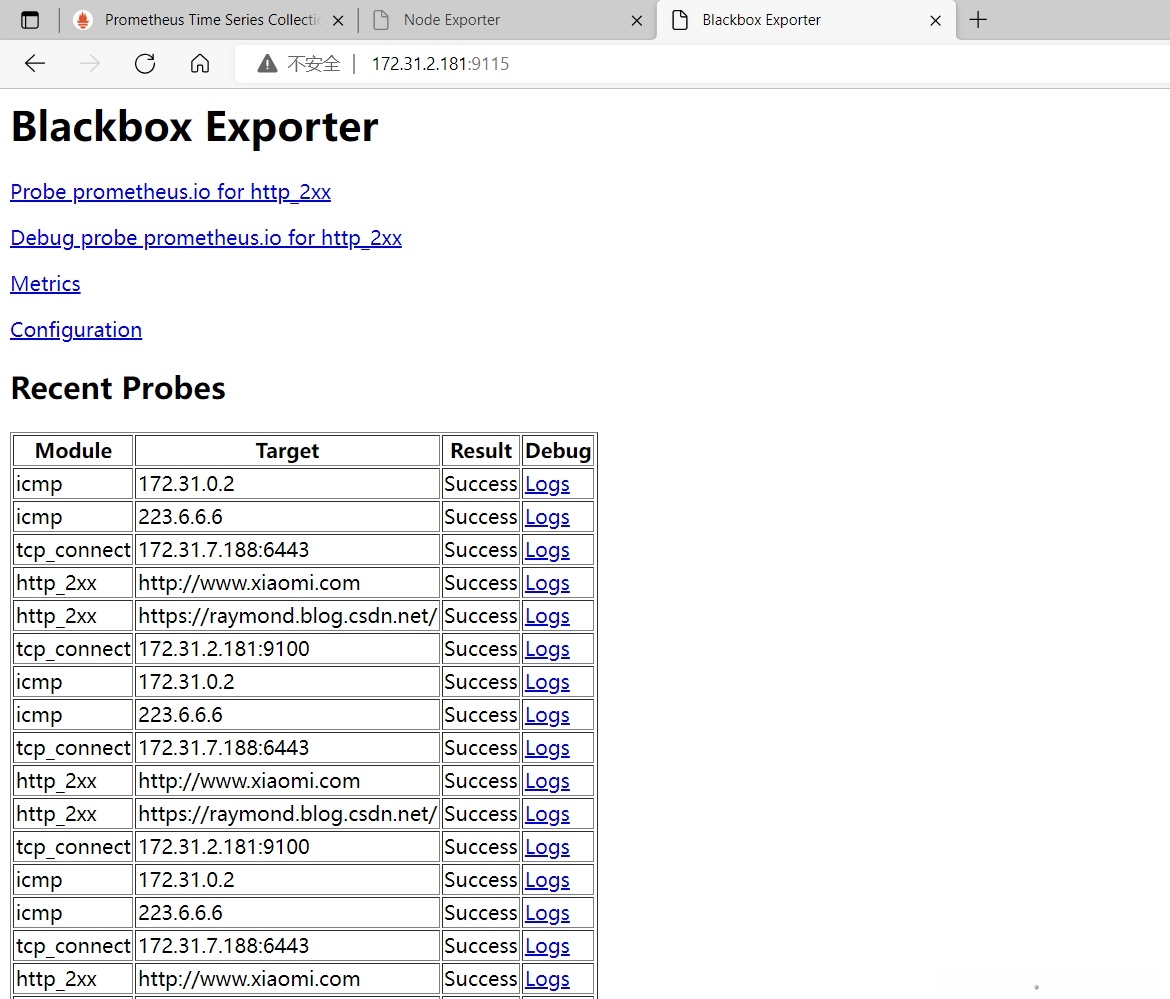The image size is (1170, 999).
Task: Open Logs for second raymond.blog.csdn.net row
Action: click(547, 814)
